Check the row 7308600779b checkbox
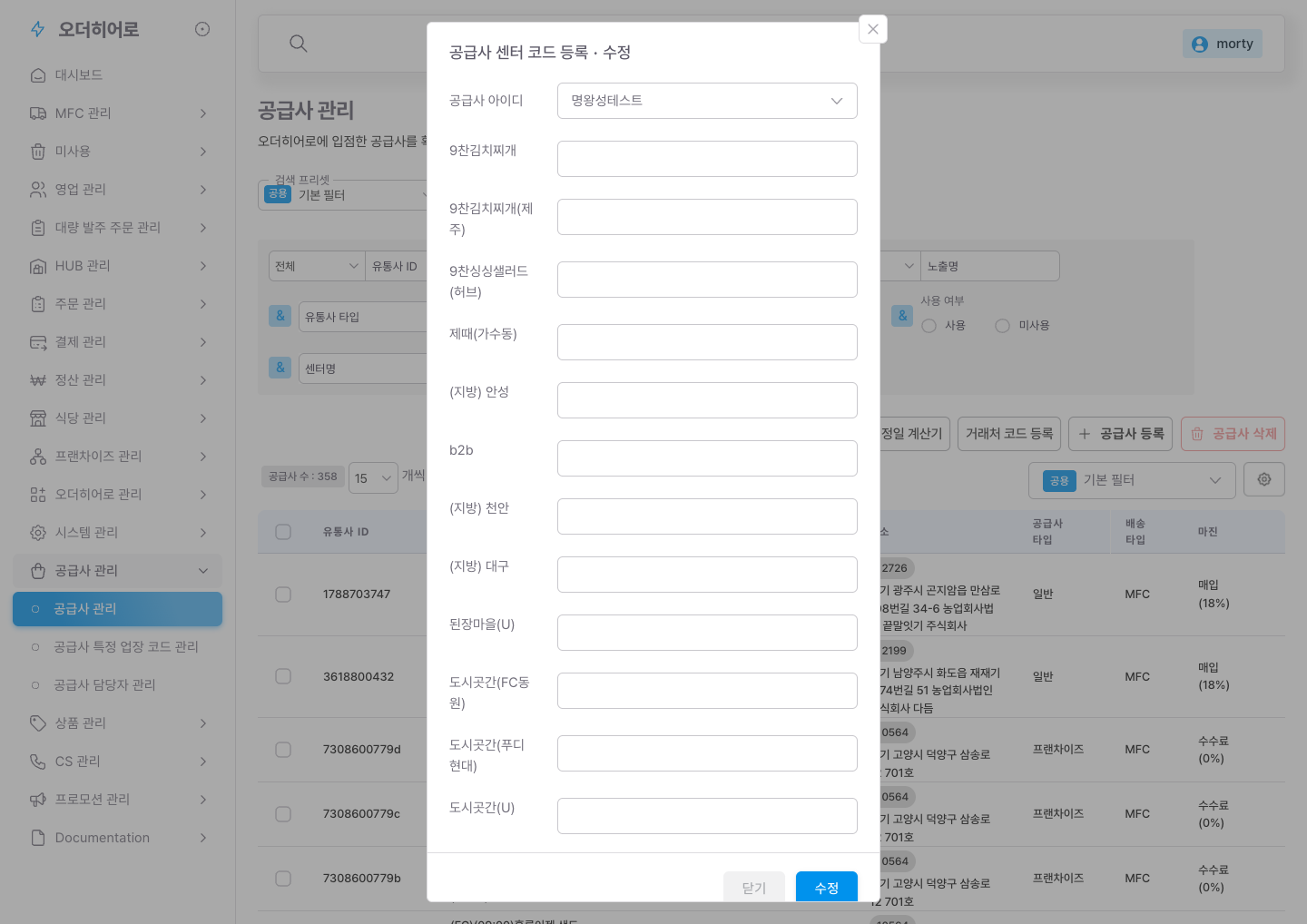This screenshot has height=924, width=1307. tap(283, 879)
